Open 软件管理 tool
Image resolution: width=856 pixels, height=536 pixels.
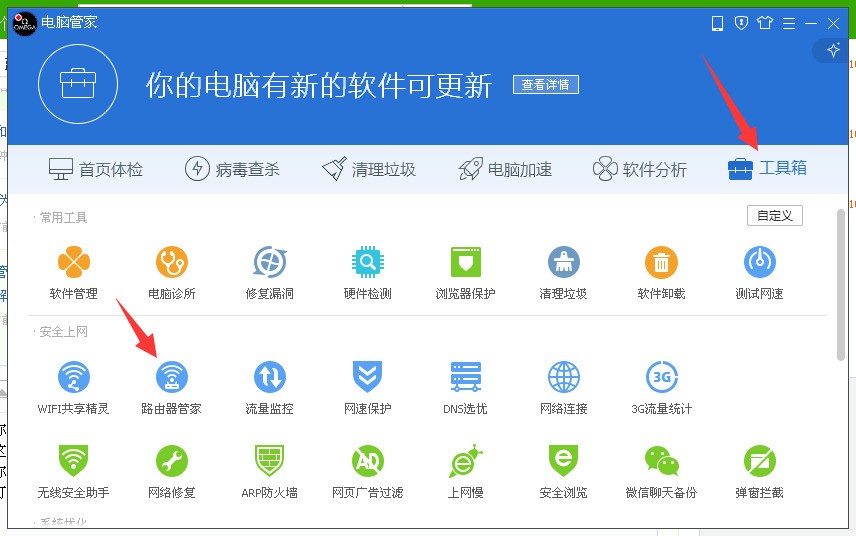(74, 272)
